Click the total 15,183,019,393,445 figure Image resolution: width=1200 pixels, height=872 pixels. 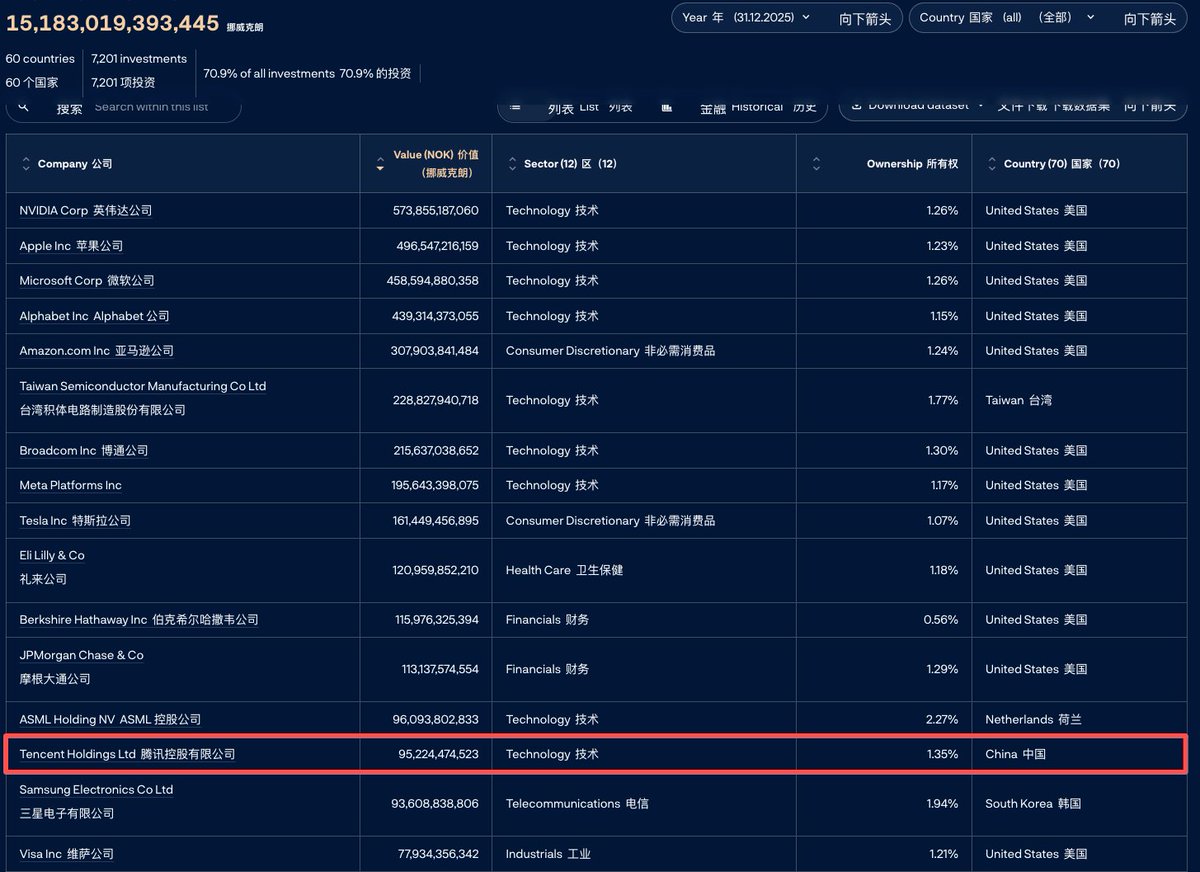click(113, 22)
